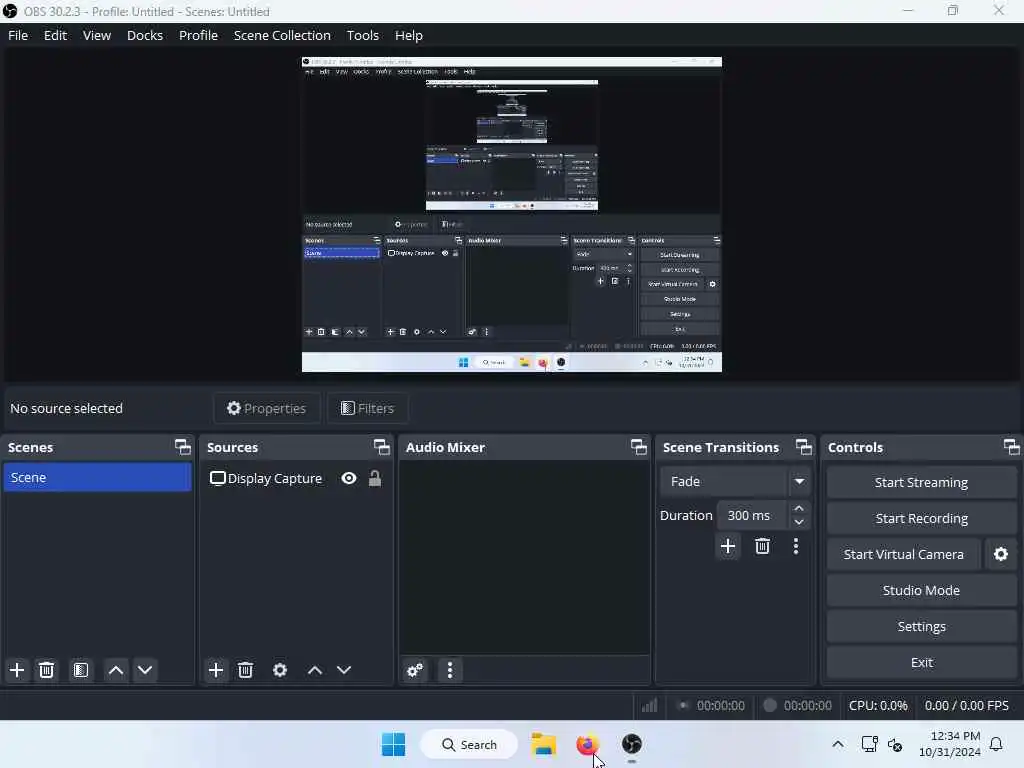Float the Sources dock icon
Viewport: 1024px width, 768px height.
(381, 447)
